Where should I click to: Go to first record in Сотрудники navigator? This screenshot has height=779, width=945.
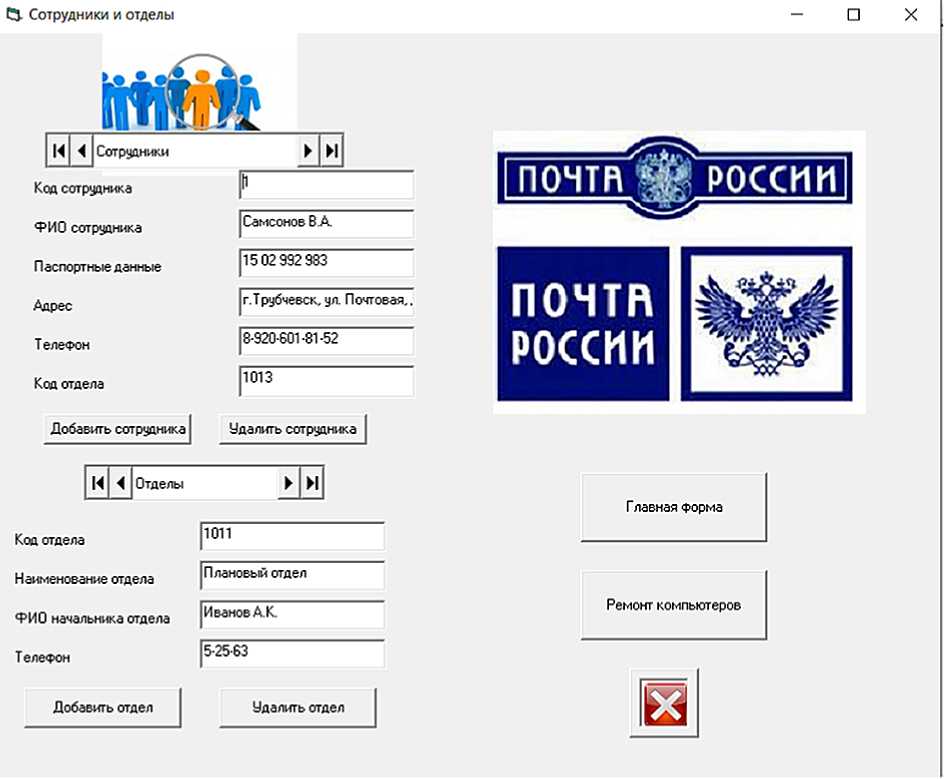coord(58,150)
